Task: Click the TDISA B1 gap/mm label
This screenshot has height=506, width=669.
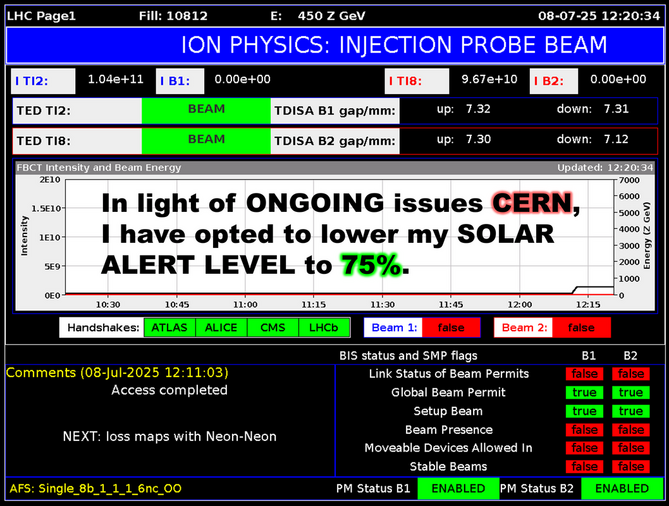Action: tap(335, 111)
